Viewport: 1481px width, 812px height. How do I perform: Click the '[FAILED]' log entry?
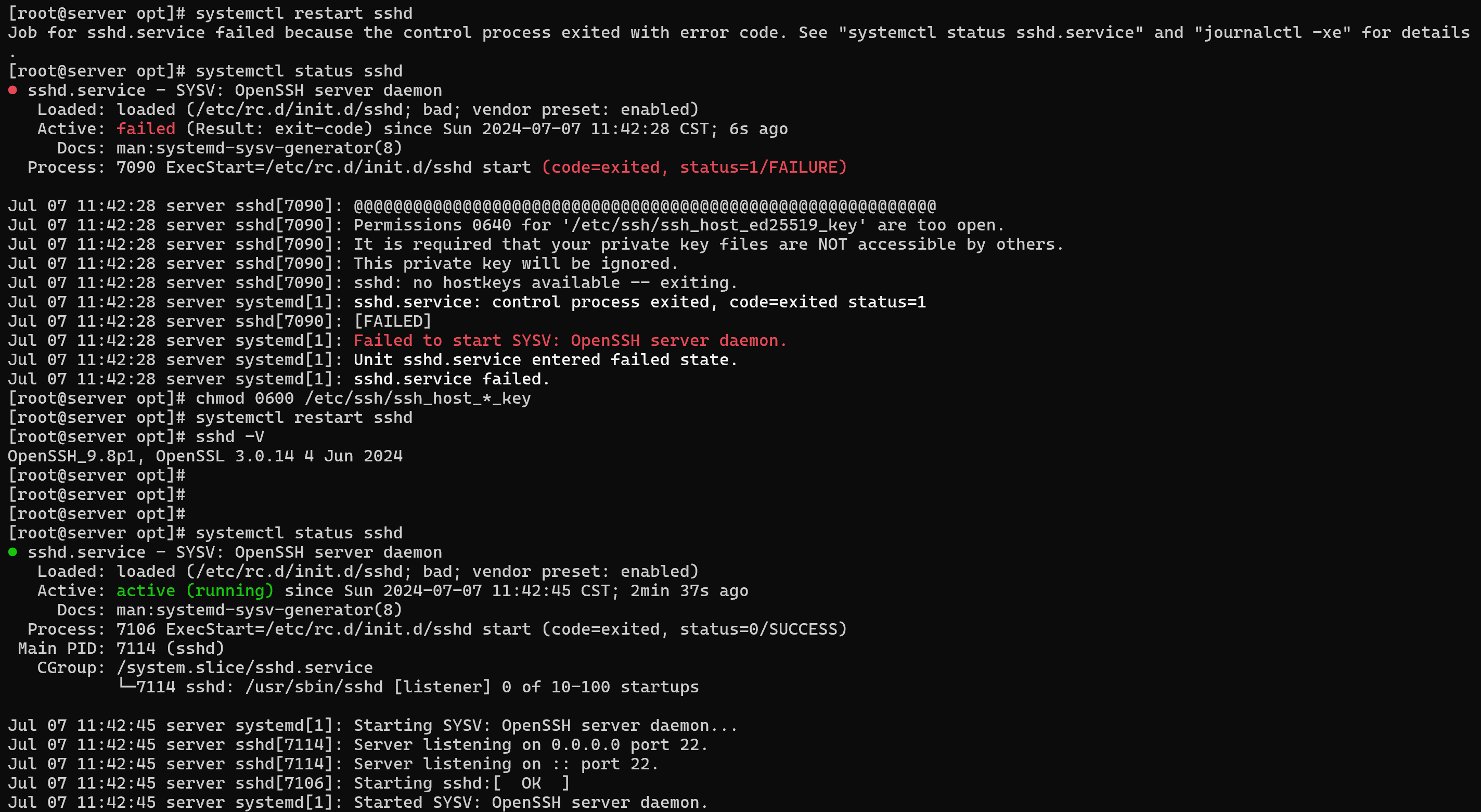coord(392,321)
